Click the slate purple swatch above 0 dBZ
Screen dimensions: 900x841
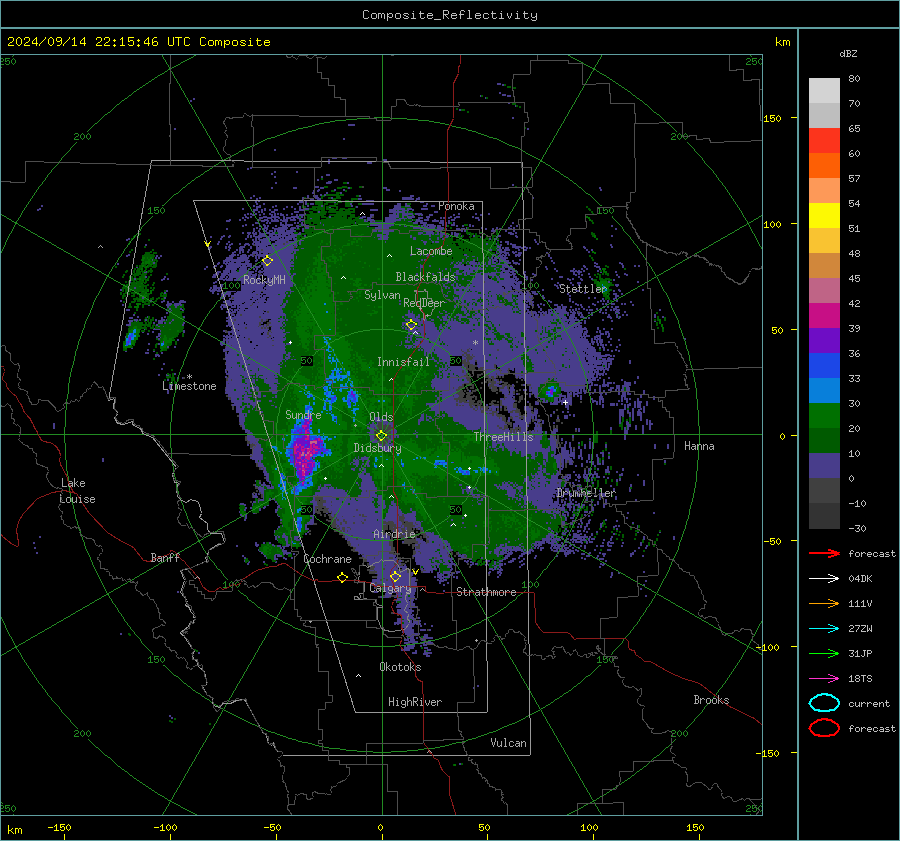(x=824, y=466)
